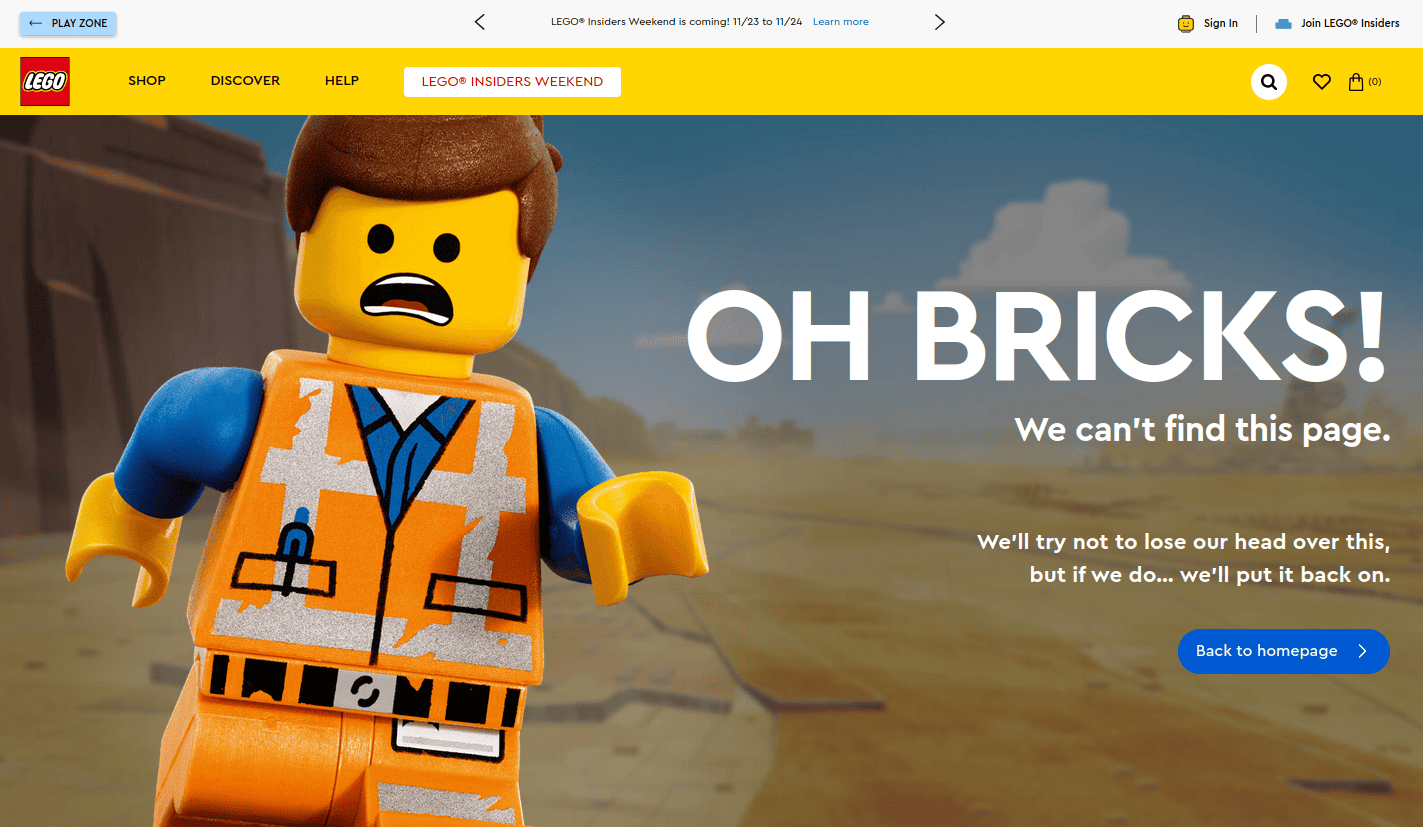Open the search magnifier icon
1423x827 pixels.
point(1269,82)
